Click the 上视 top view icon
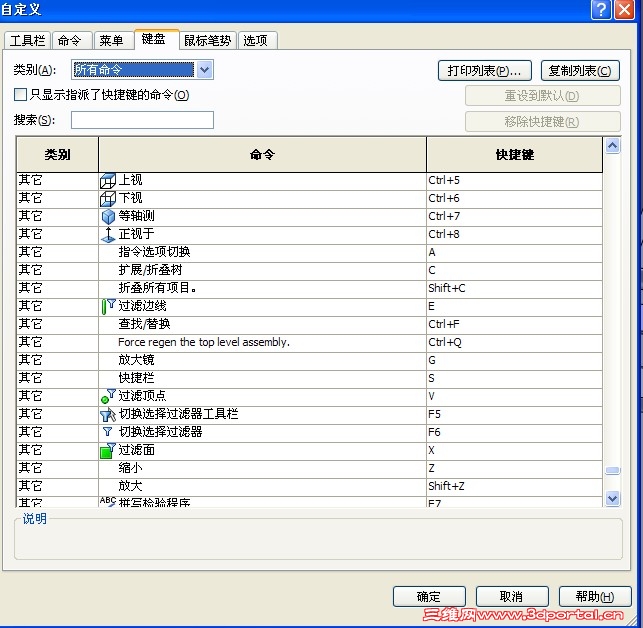The width and height of the screenshot is (643, 628). click(108, 181)
